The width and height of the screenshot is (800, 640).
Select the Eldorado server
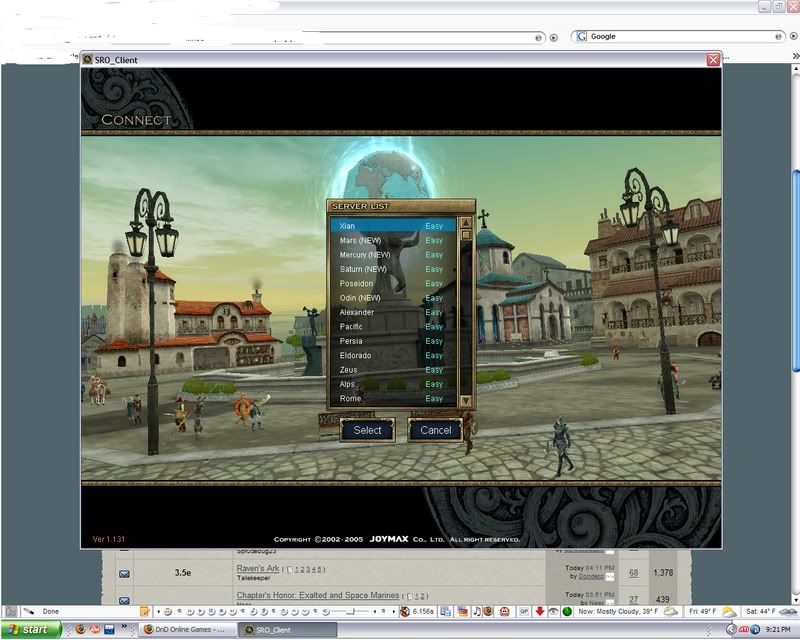[393, 355]
